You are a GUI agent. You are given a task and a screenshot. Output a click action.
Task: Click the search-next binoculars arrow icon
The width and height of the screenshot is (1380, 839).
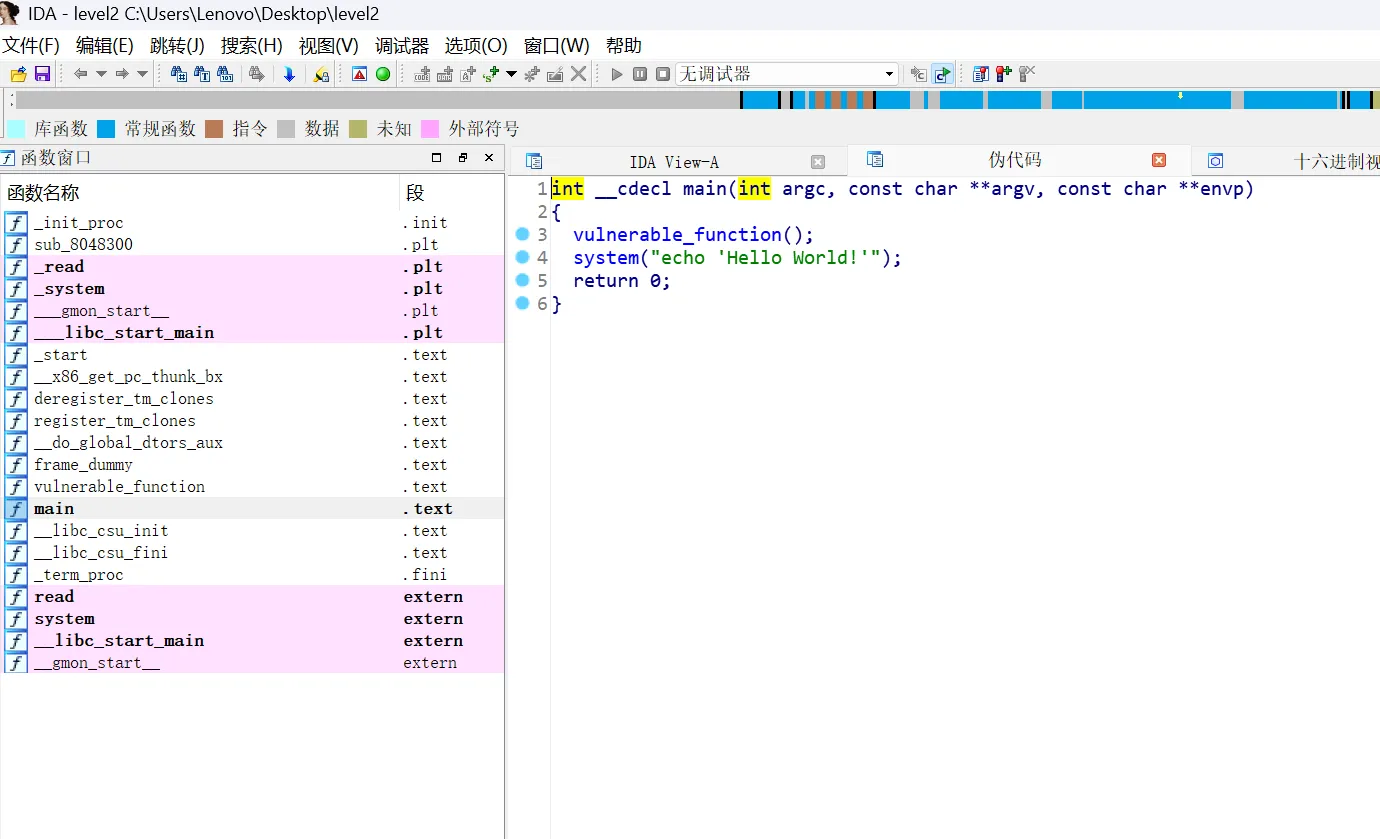click(x=257, y=74)
